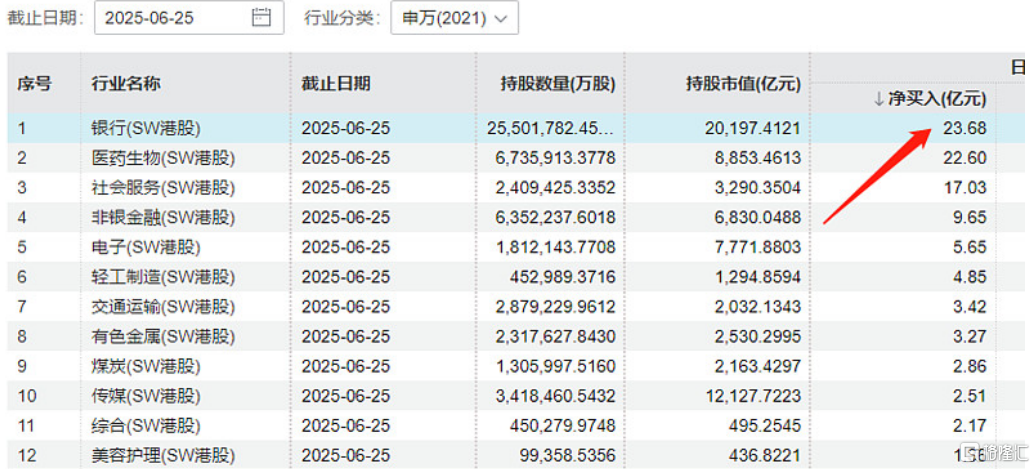Click net buy value 2.51
The image size is (1035, 469).
970,396
